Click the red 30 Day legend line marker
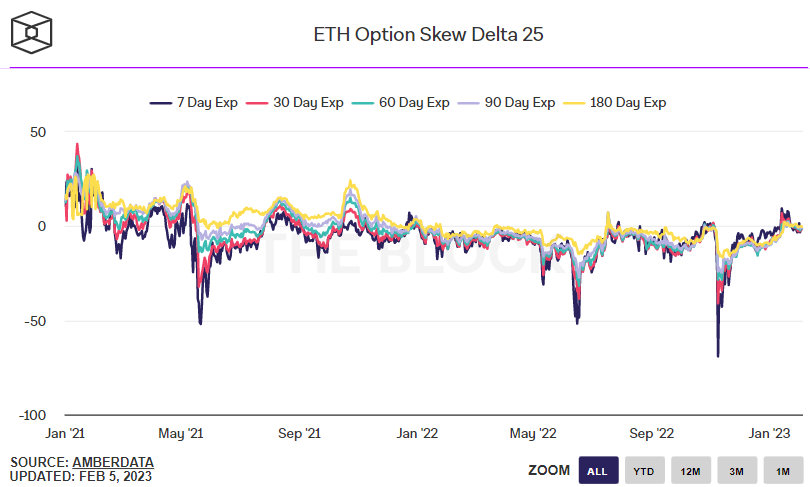Screen dimensions: 810x487 pyautogui.click(x=257, y=103)
